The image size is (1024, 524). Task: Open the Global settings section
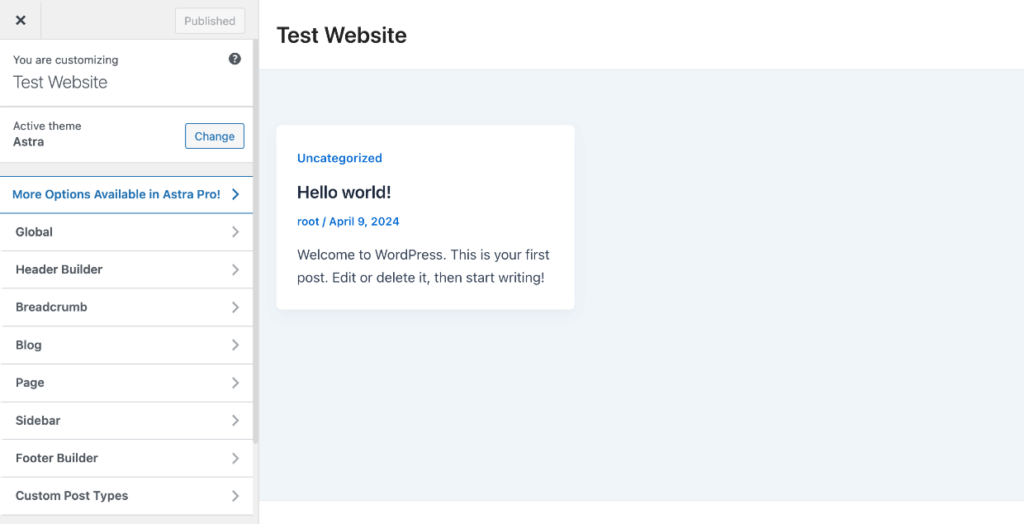point(126,232)
